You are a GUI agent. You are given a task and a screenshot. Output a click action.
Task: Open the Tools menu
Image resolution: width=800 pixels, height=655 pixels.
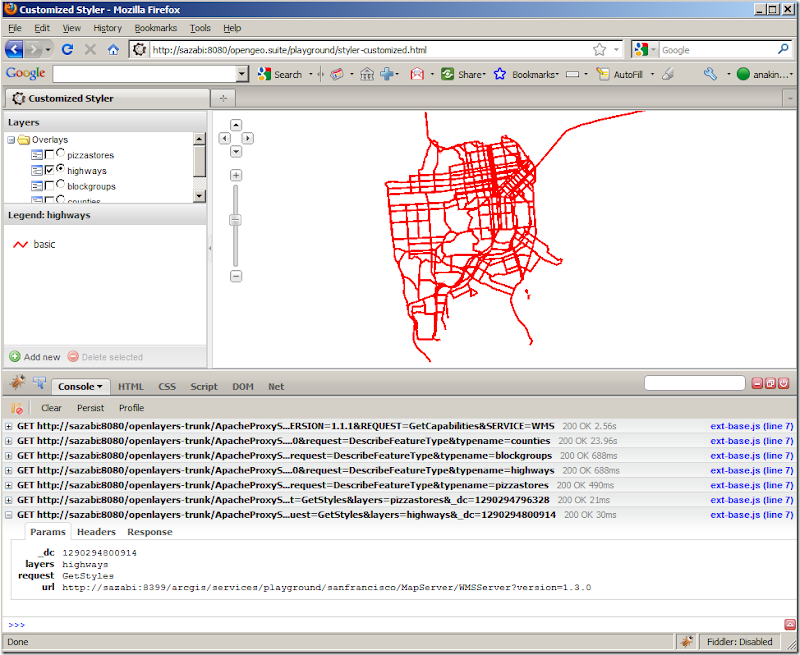pyautogui.click(x=200, y=28)
